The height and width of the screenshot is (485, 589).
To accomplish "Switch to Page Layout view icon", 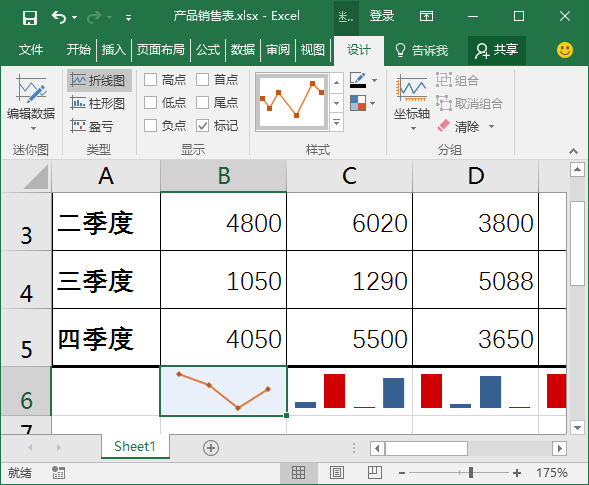I will [x=337, y=473].
